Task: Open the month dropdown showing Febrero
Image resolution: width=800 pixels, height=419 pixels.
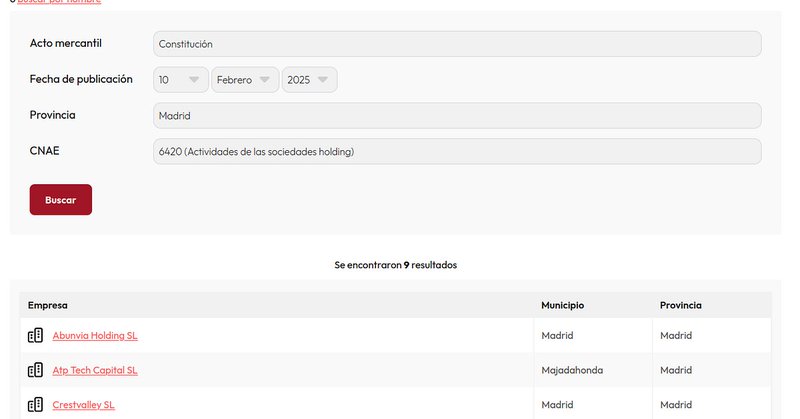Action: [x=245, y=80]
